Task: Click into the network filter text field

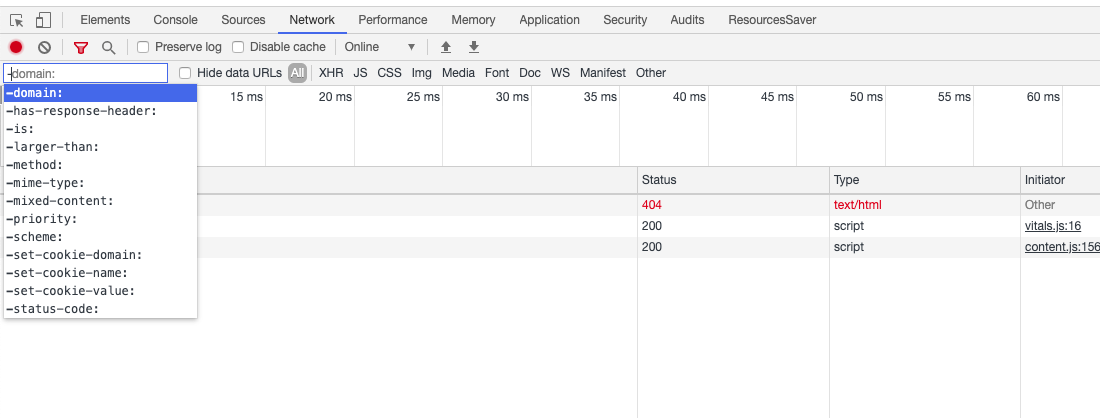Action: click(x=86, y=73)
